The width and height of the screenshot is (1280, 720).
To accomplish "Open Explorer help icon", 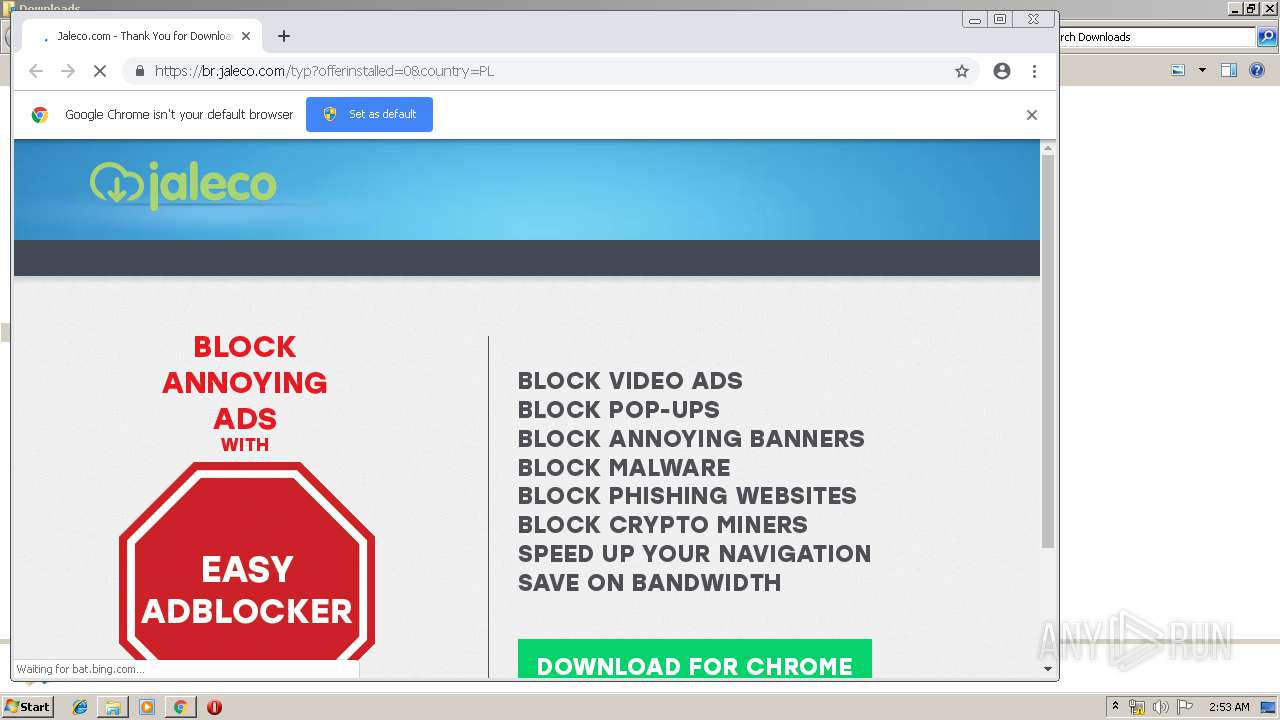I will tap(1257, 70).
